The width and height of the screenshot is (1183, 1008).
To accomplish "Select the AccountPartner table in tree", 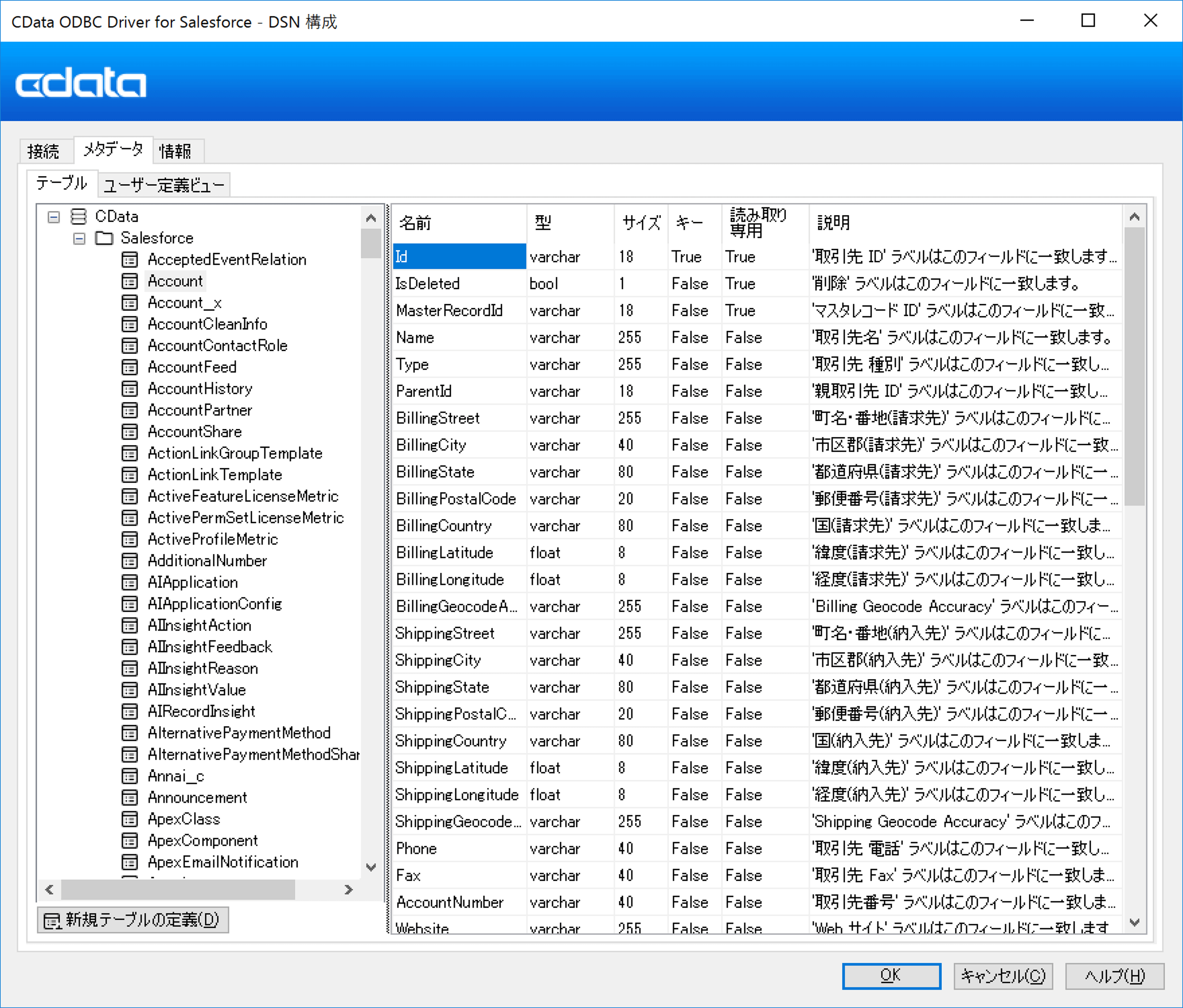I will coord(199,410).
